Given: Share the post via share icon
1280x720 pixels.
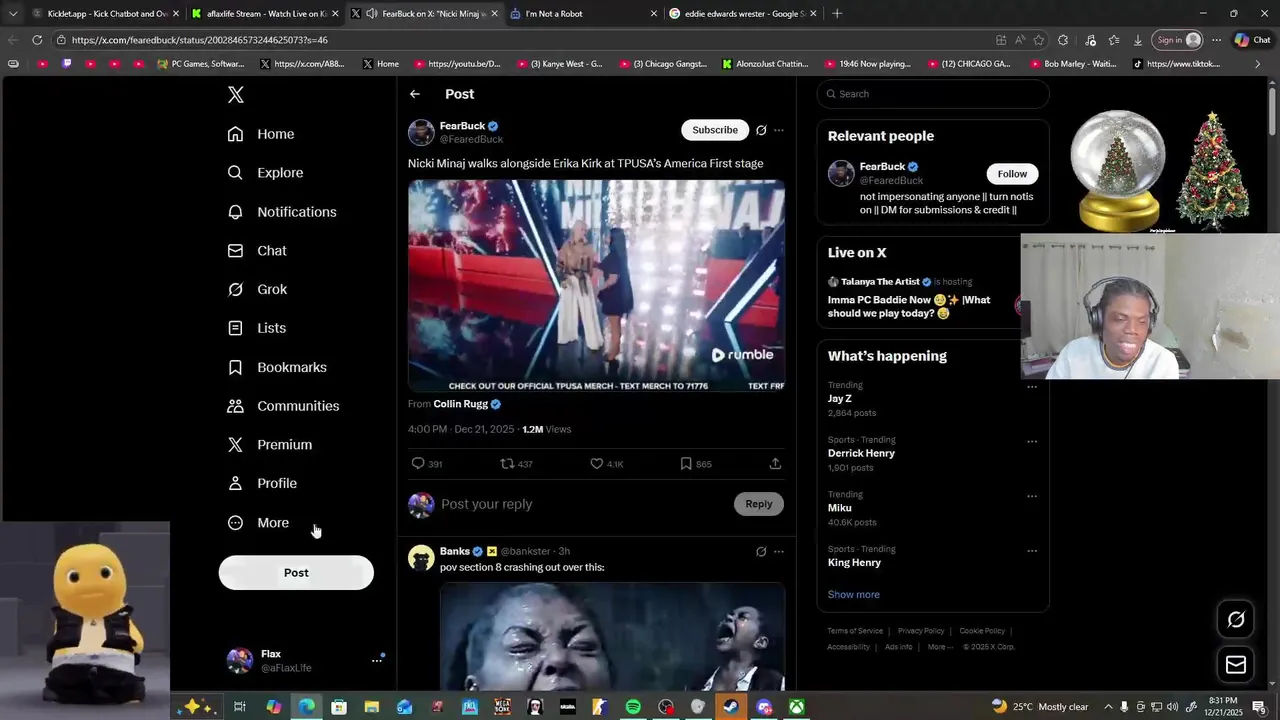Looking at the screenshot, I should tap(775, 464).
